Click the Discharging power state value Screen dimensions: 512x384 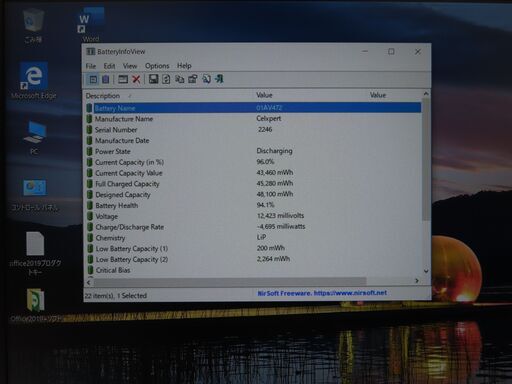pyautogui.click(x=274, y=151)
